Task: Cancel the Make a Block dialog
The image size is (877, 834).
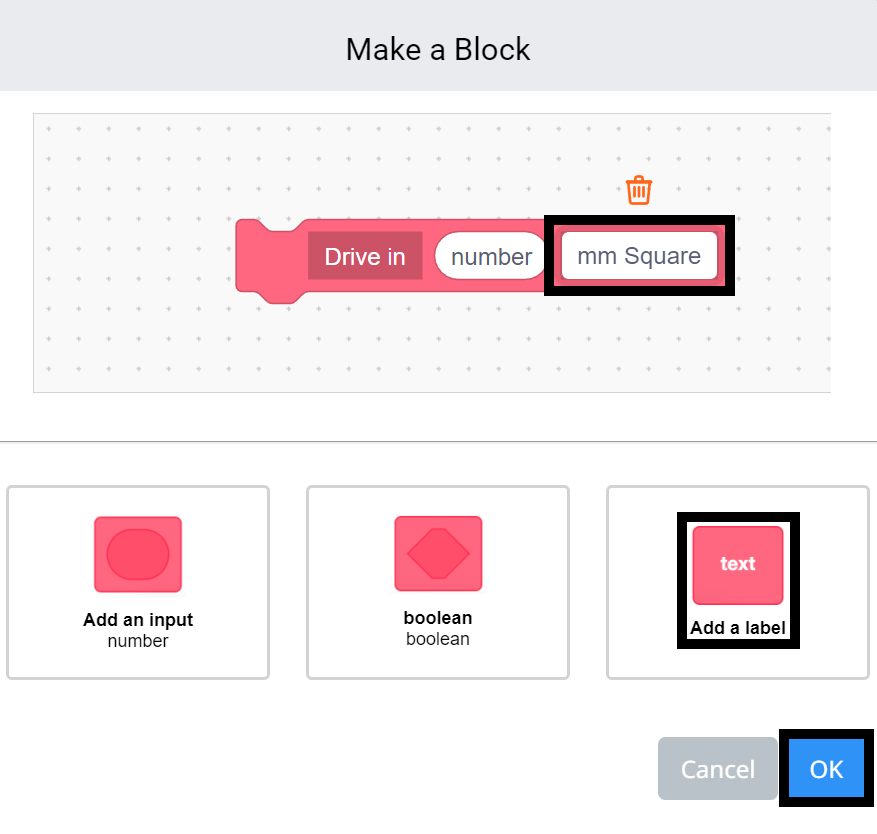Action: pos(717,769)
